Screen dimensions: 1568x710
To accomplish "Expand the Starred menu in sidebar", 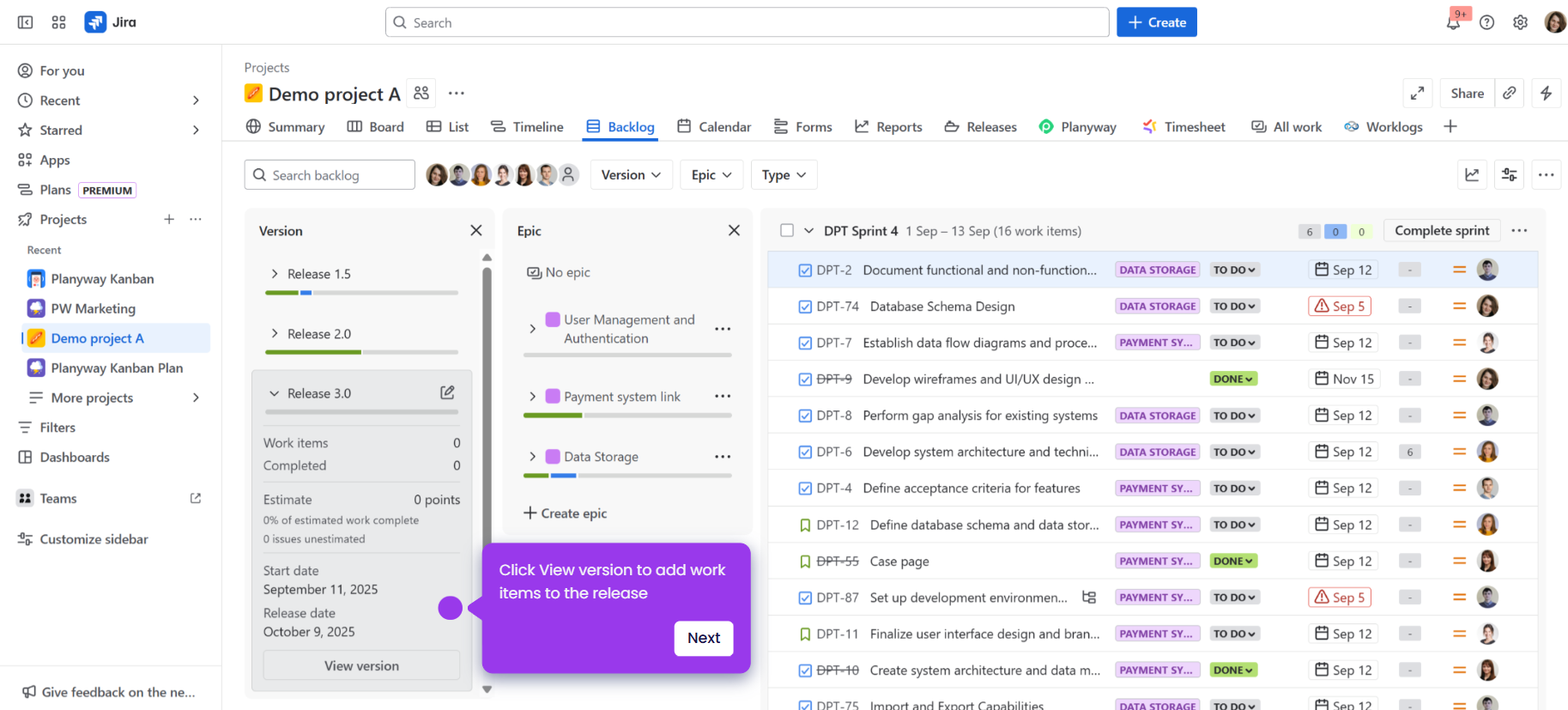I will click(196, 130).
